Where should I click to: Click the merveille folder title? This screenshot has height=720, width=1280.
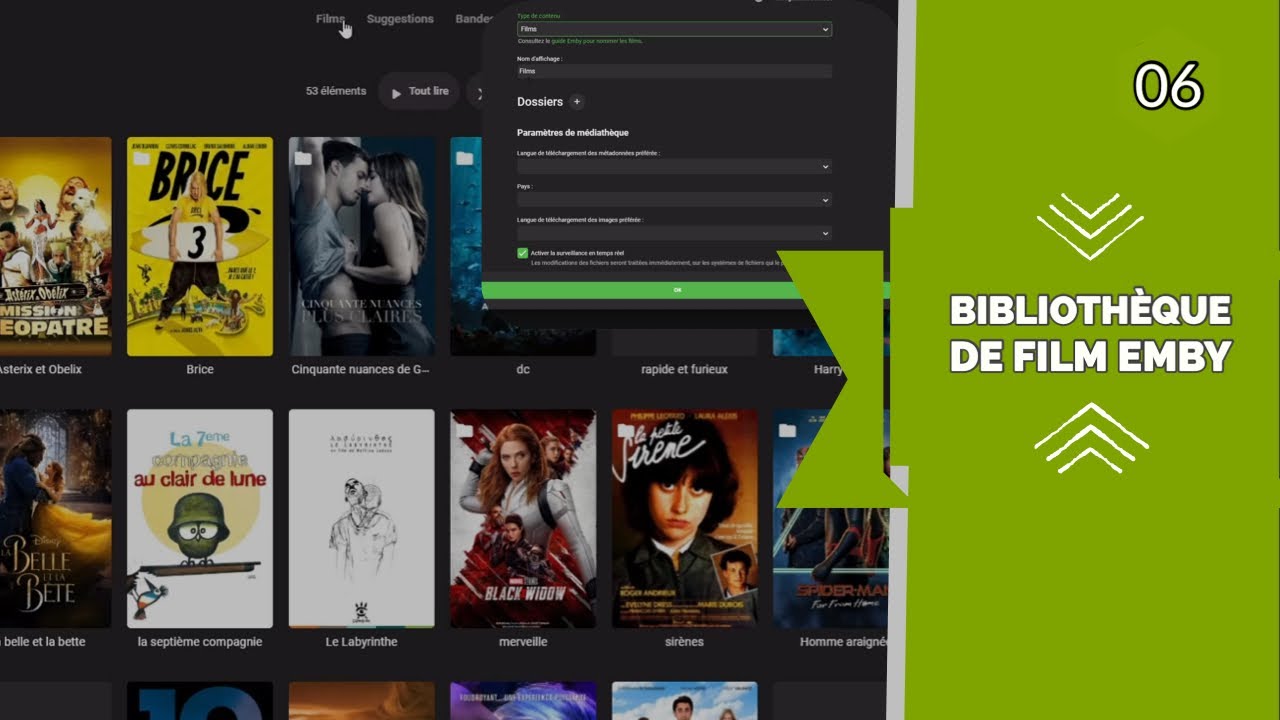(523, 642)
